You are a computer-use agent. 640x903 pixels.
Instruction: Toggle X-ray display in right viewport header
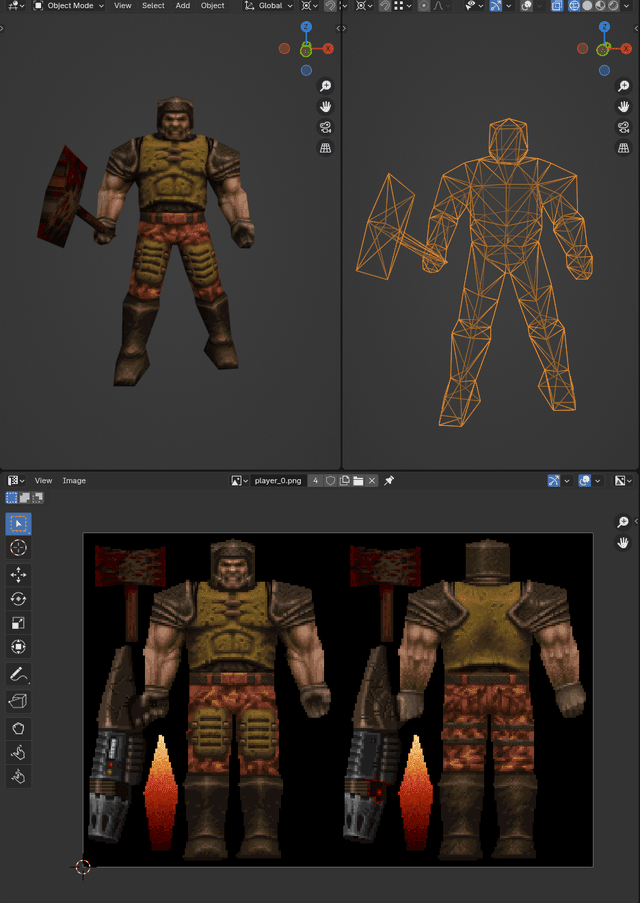[559, 6]
